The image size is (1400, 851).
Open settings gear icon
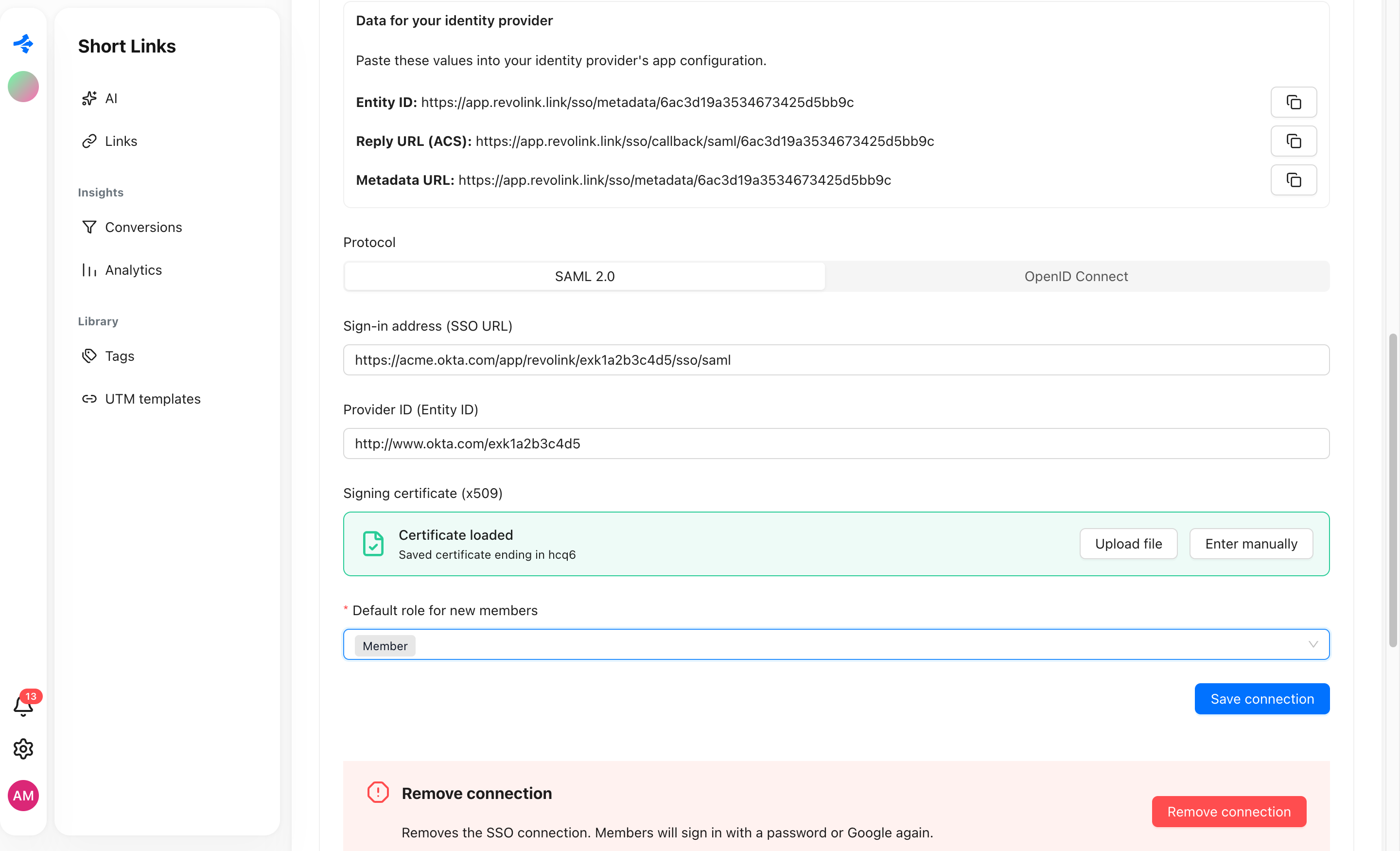pyautogui.click(x=23, y=749)
